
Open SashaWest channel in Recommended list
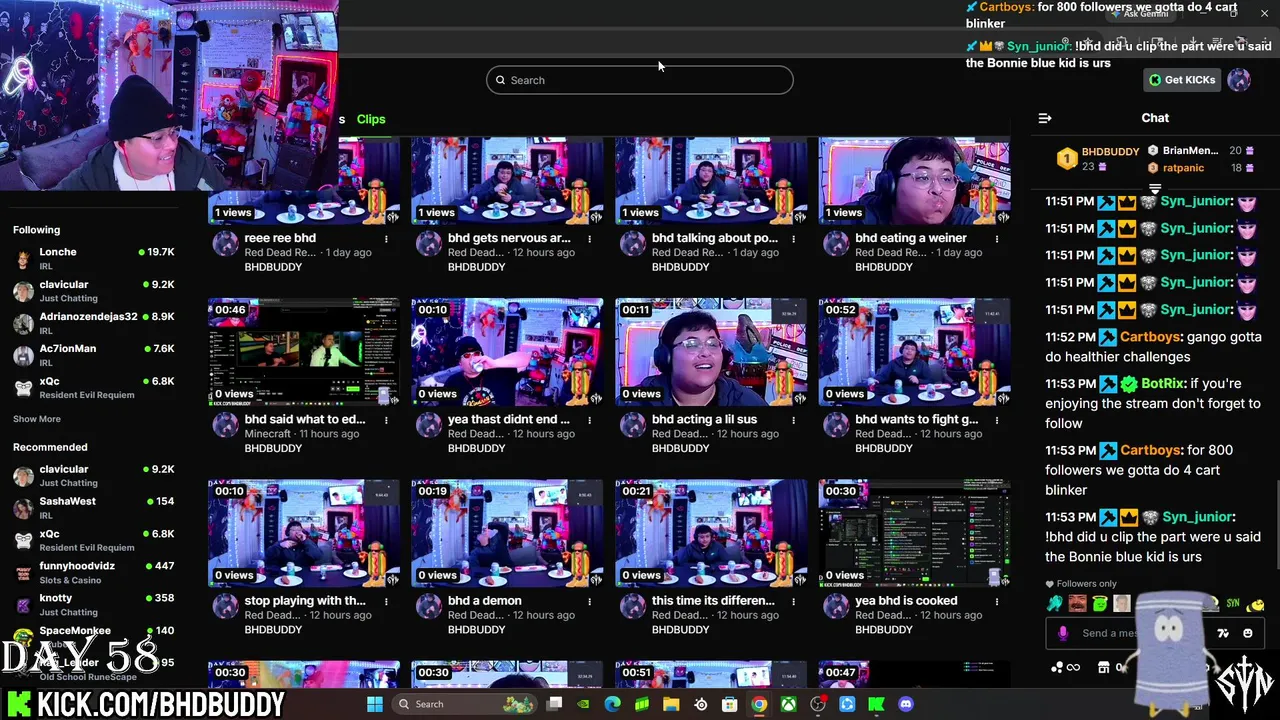(94, 508)
